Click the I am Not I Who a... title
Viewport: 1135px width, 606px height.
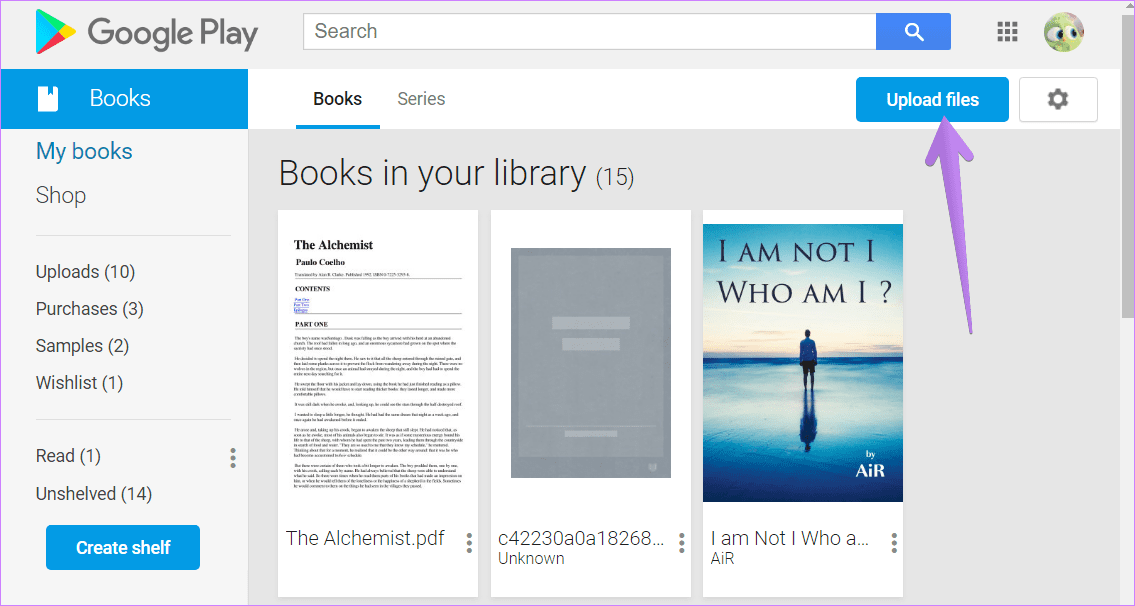coord(790,538)
